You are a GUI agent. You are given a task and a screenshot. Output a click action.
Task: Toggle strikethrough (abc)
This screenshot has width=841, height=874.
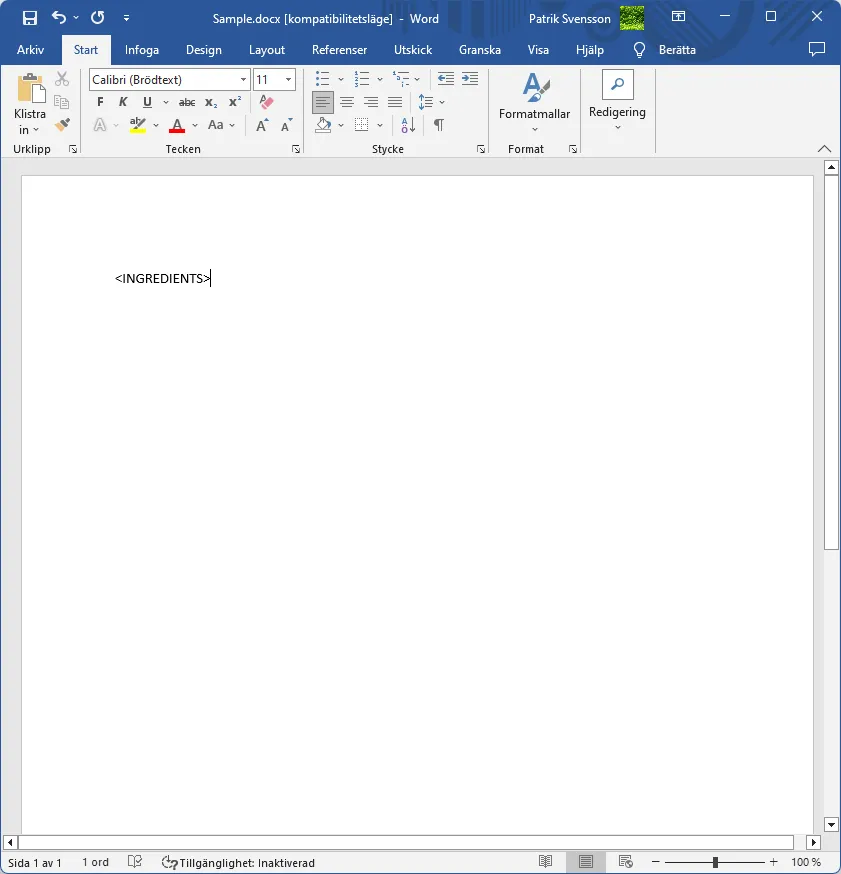pos(187,103)
